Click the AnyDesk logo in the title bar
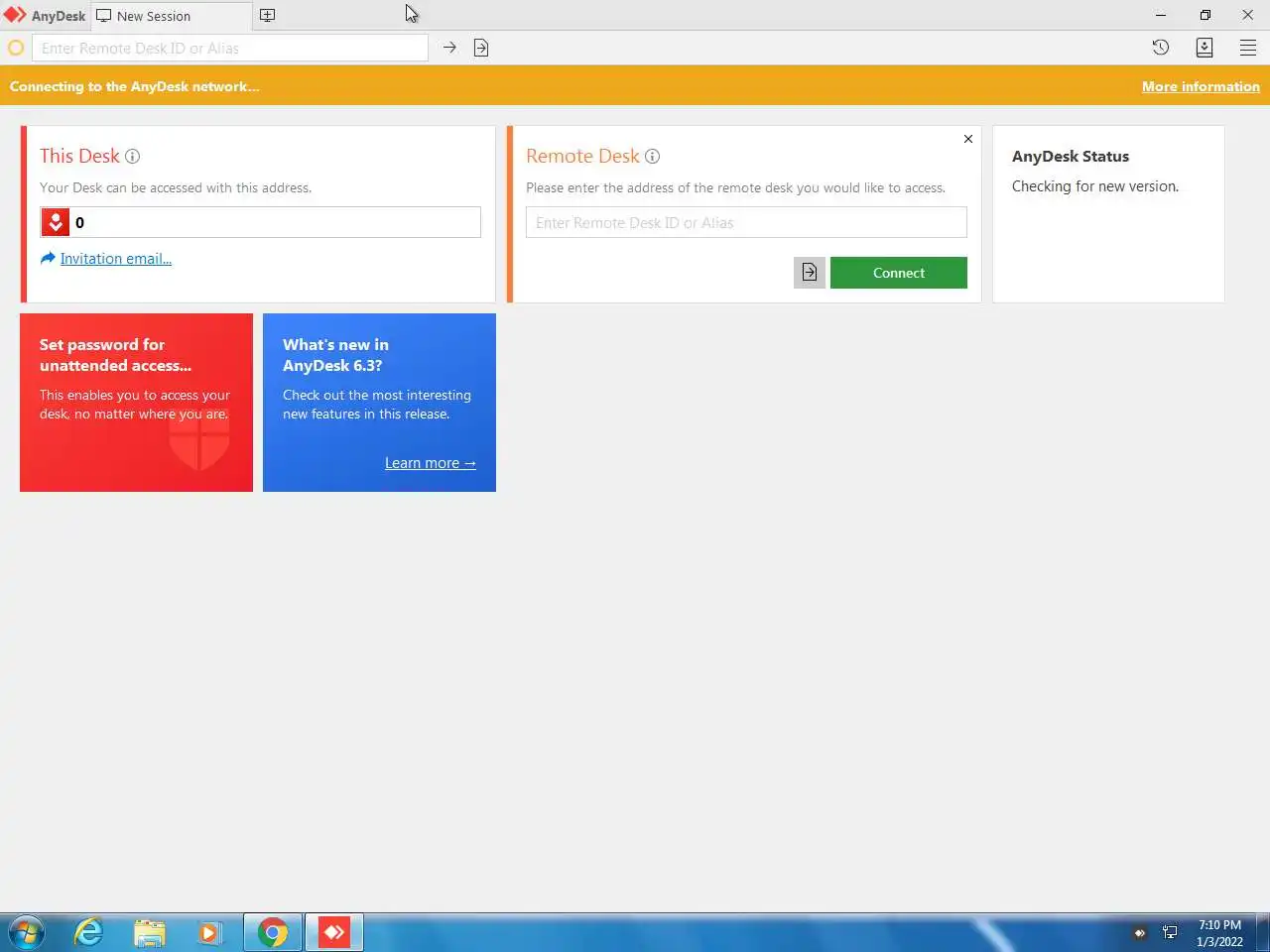 (15, 15)
